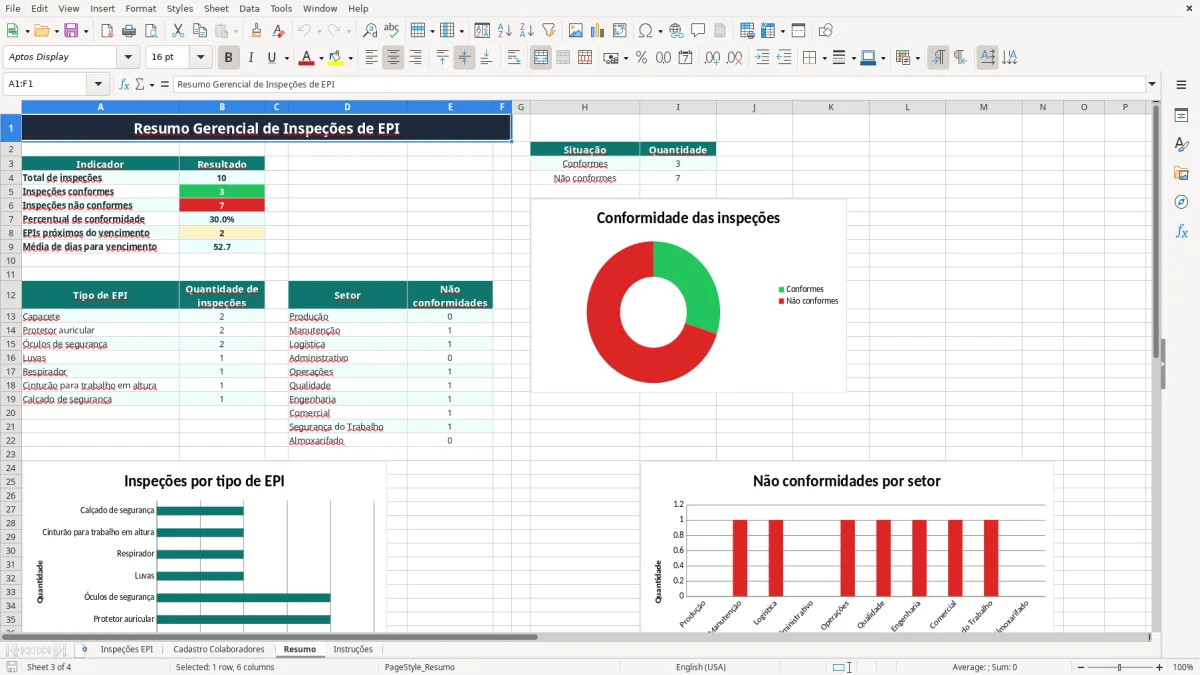Open sidebar Gallery panel
This screenshot has width=1200, height=675.
pyautogui.click(x=1181, y=173)
